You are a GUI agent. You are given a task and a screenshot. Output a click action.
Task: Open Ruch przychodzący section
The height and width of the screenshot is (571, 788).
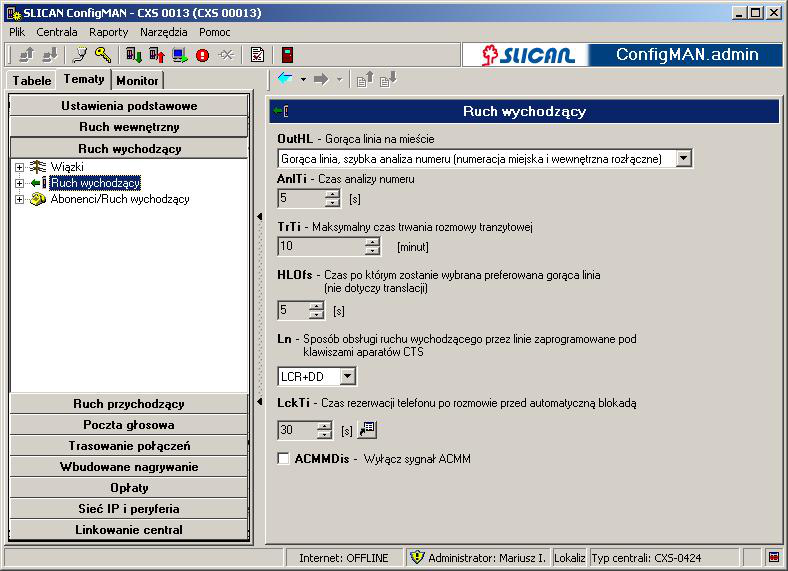[129, 404]
